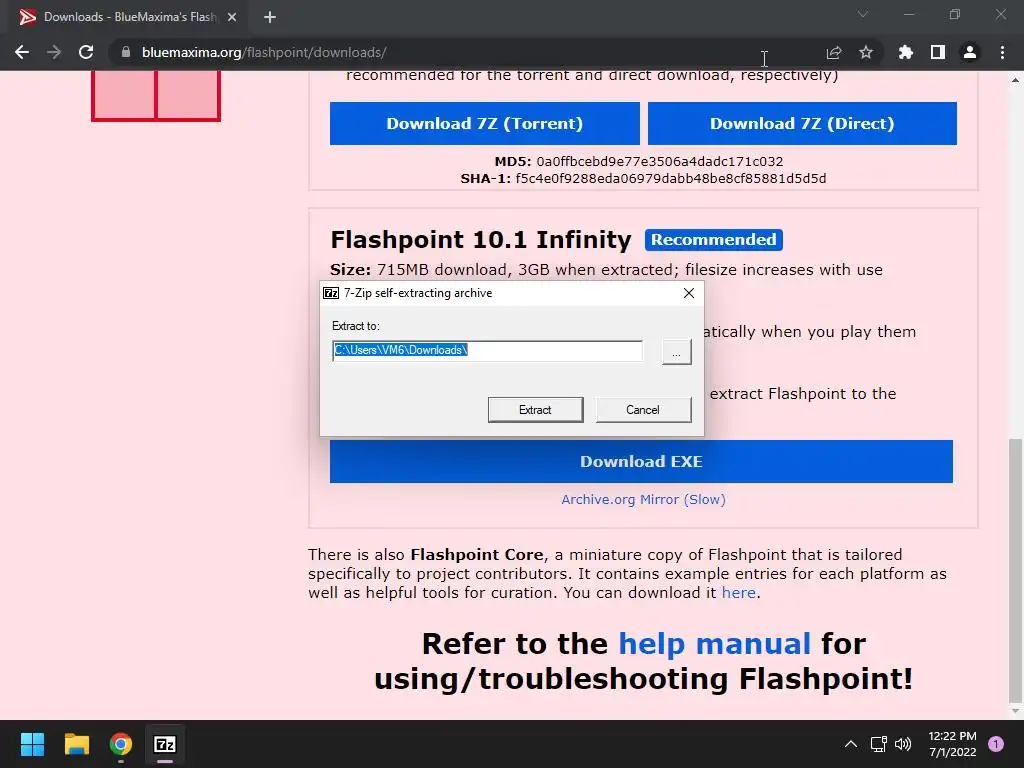The width and height of the screenshot is (1024, 768).
Task: Open the Windows Start menu
Action: [32, 744]
